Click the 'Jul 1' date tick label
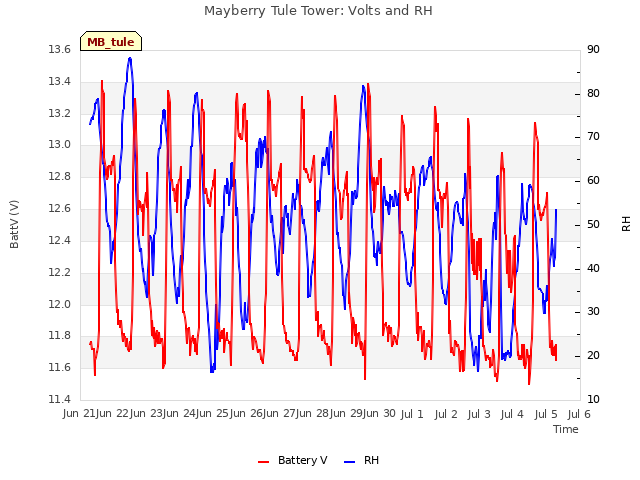The image size is (640, 480). (x=411, y=414)
